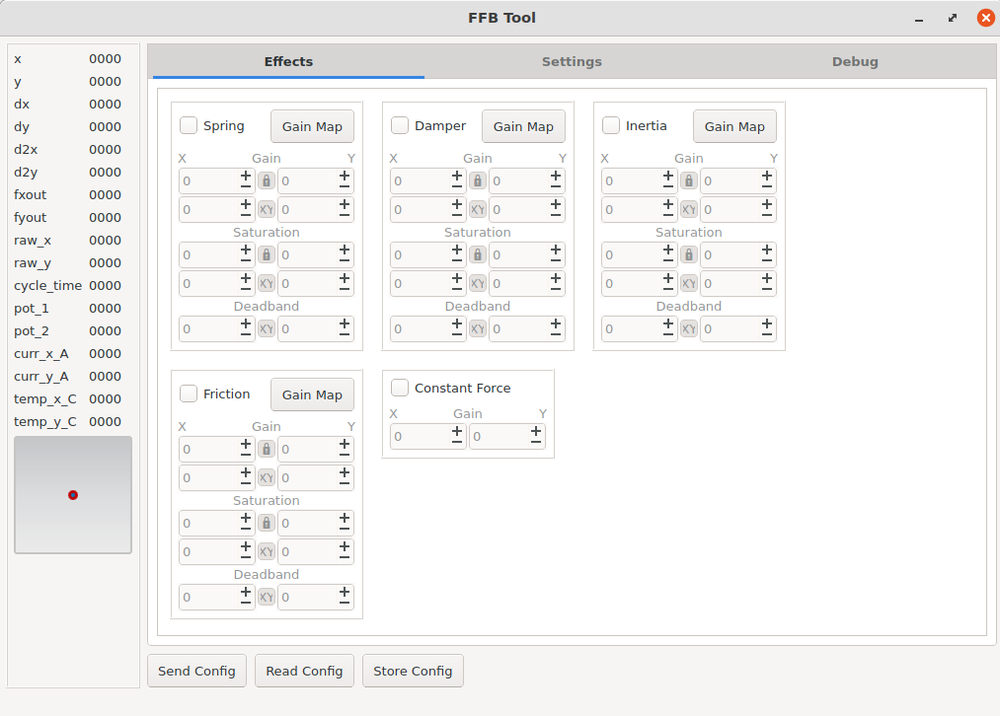Toggle the Damper effect checkbox
The height and width of the screenshot is (716, 1000).
coord(399,126)
